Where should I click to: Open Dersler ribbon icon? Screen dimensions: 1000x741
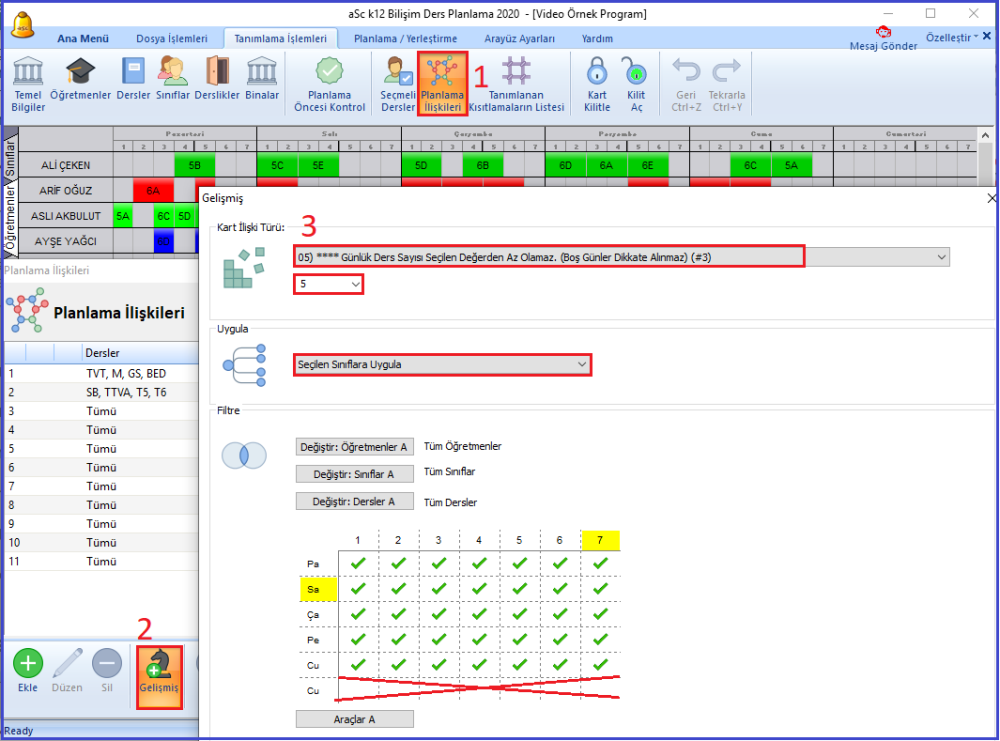click(133, 78)
